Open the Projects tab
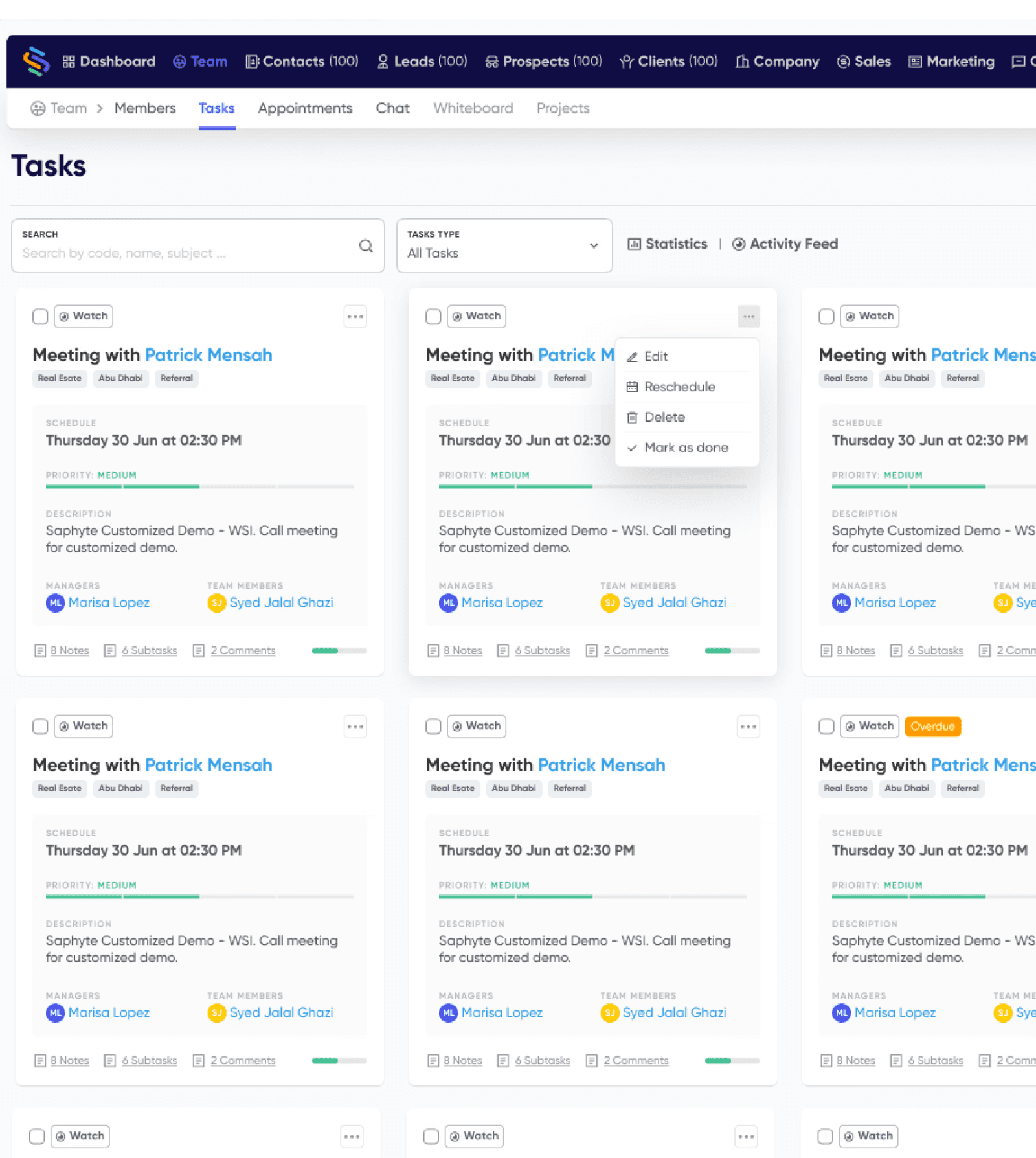 [563, 108]
